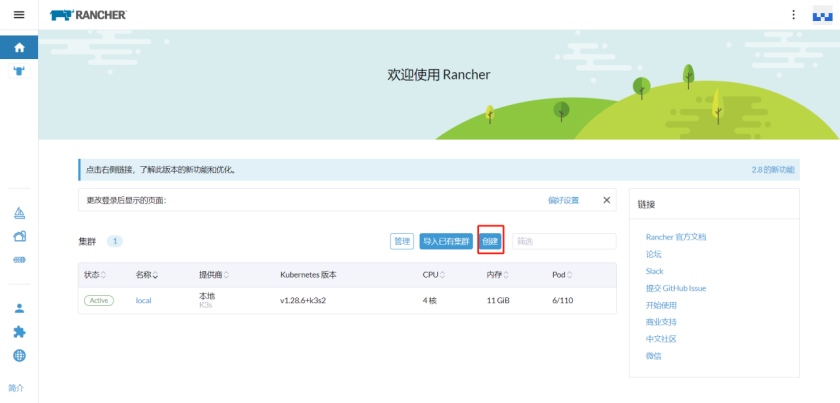Open Cluster Management barn icon
The width and height of the screenshot is (840, 403).
coord(19,236)
